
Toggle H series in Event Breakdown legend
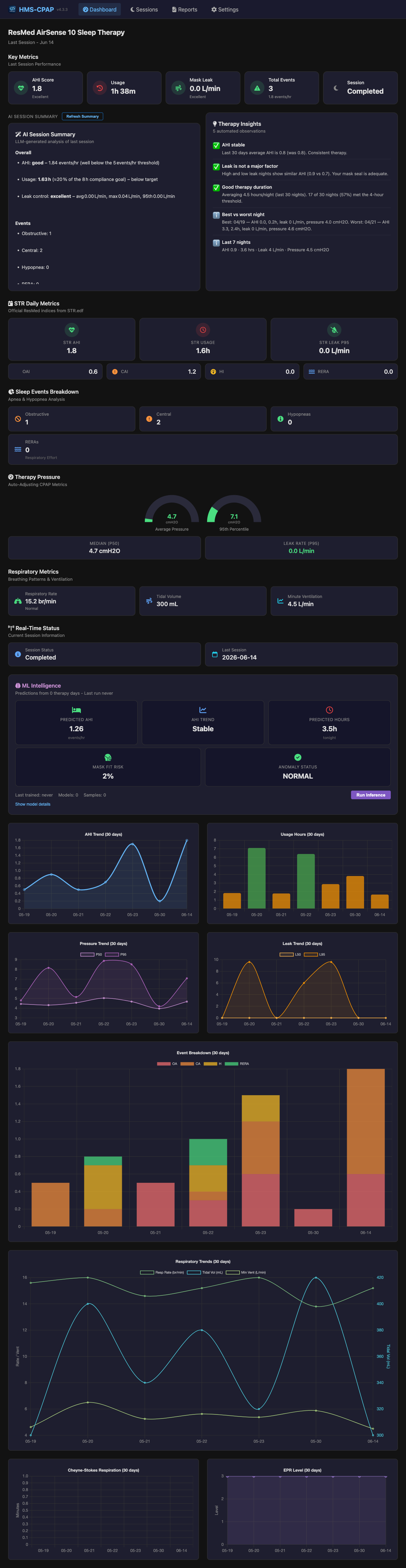[212, 1063]
